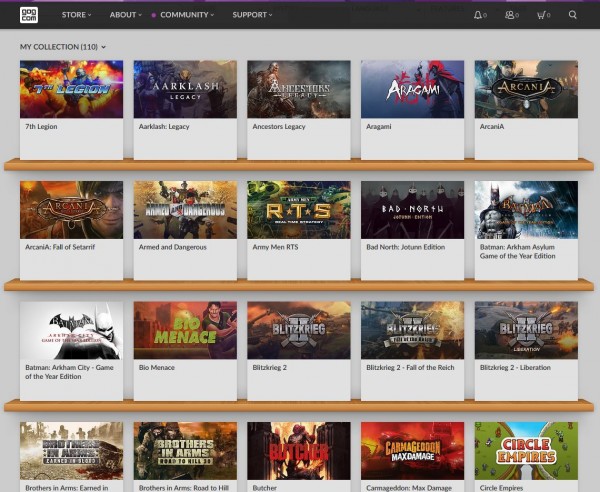This screenshot has height=492, width=600.
Task: Open Army Men RTS cover
Action: (299, 210)
